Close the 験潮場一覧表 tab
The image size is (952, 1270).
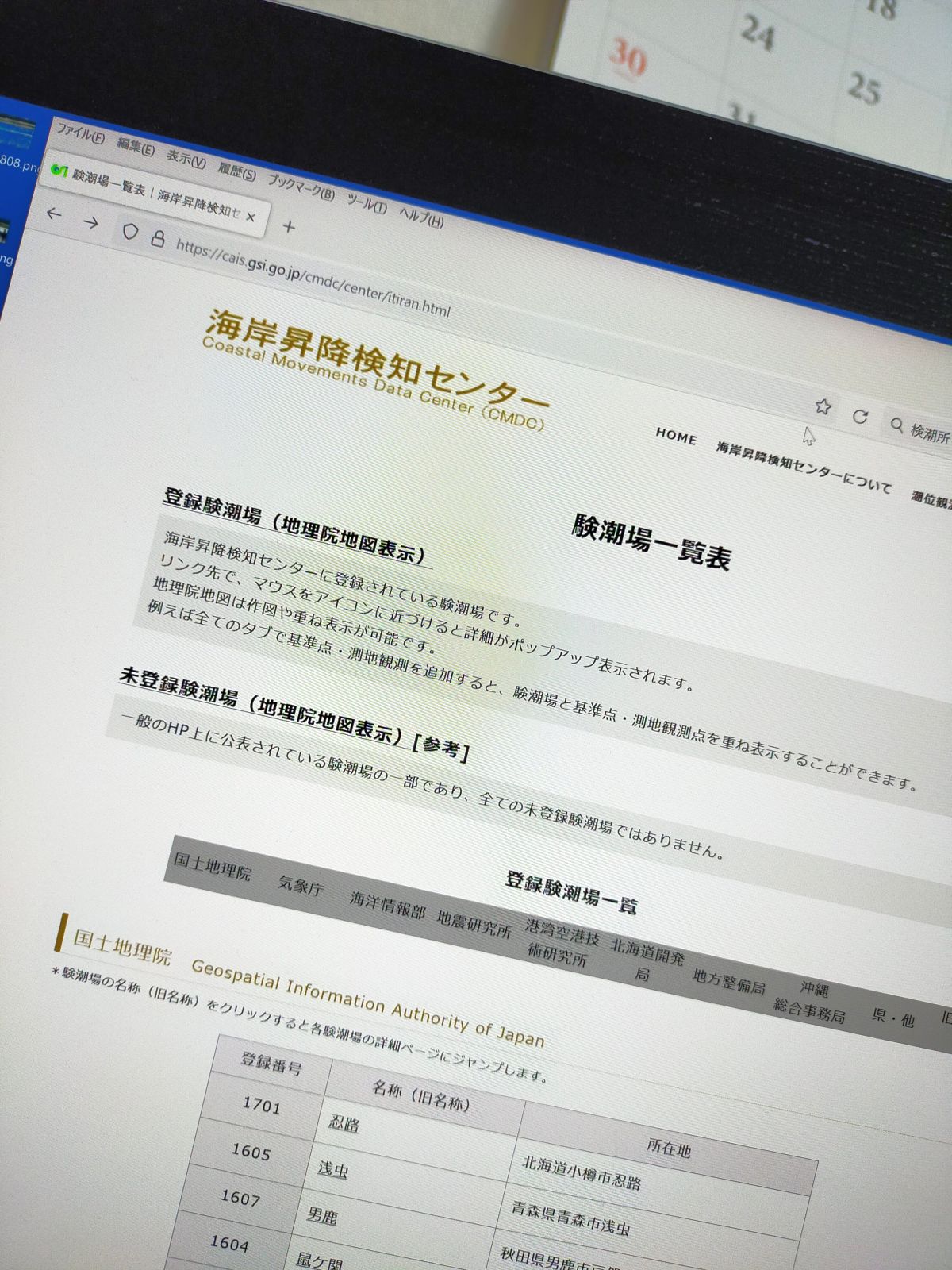251,216
